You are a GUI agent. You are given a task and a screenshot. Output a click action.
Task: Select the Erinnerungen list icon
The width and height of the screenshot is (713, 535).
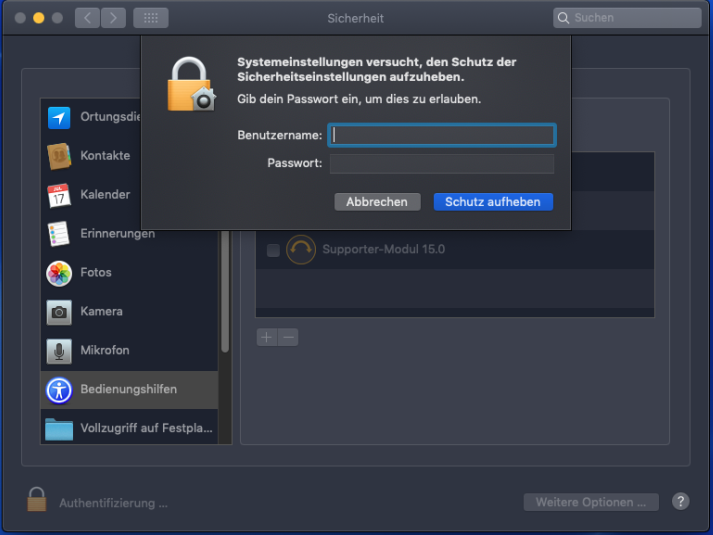[x=59, y=234]
